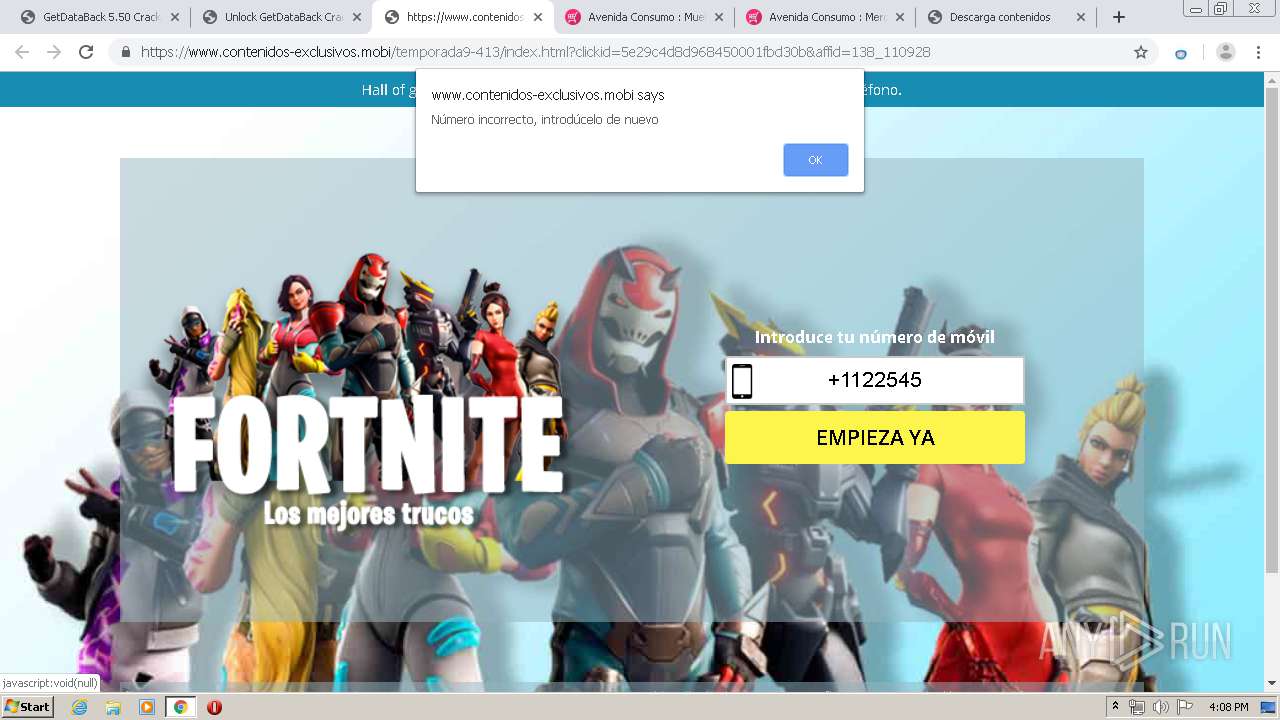Click the network icon in the system tray

[1137, 707]
